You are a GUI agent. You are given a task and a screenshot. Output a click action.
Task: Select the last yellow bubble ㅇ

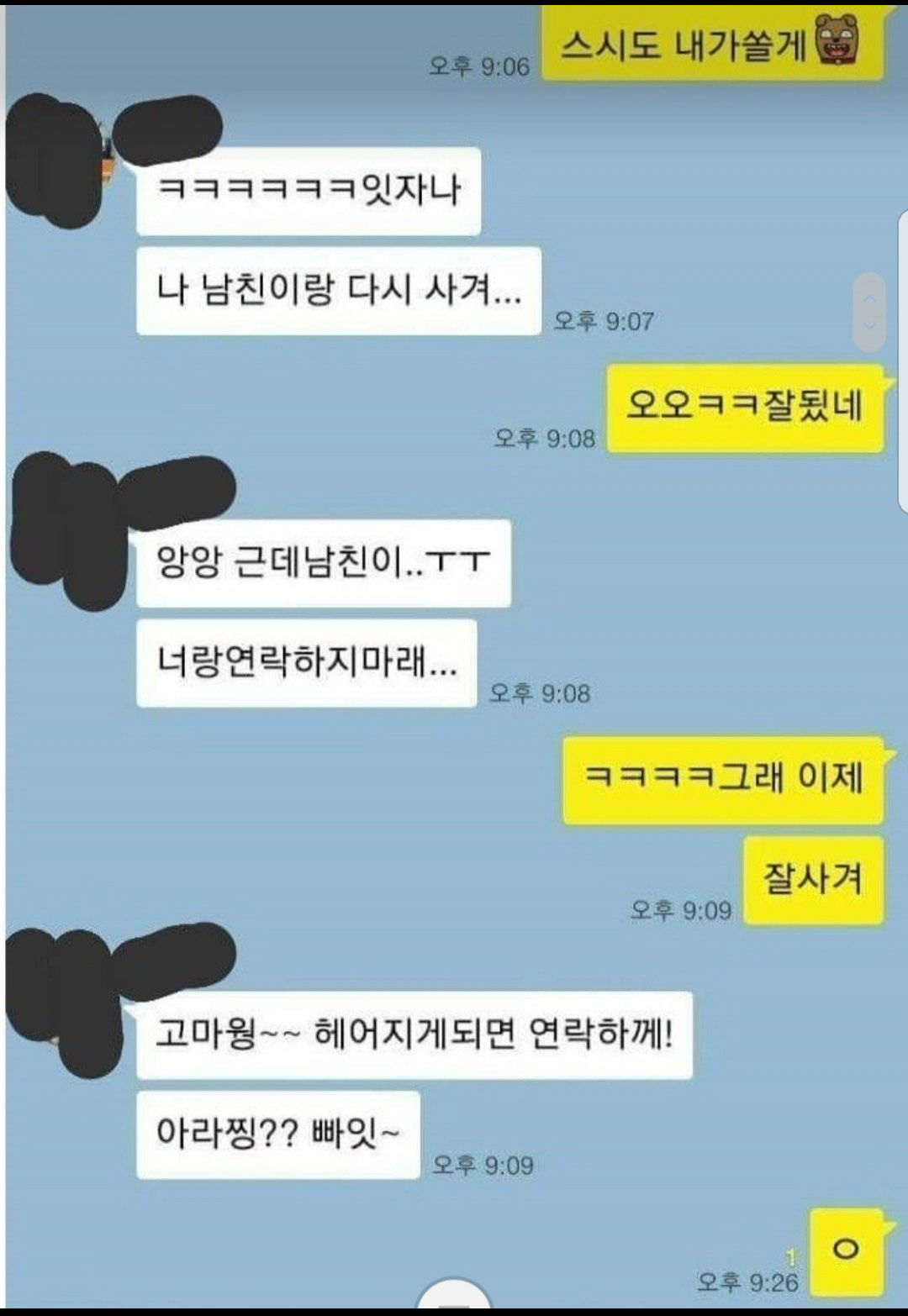tap(846, 1251)
